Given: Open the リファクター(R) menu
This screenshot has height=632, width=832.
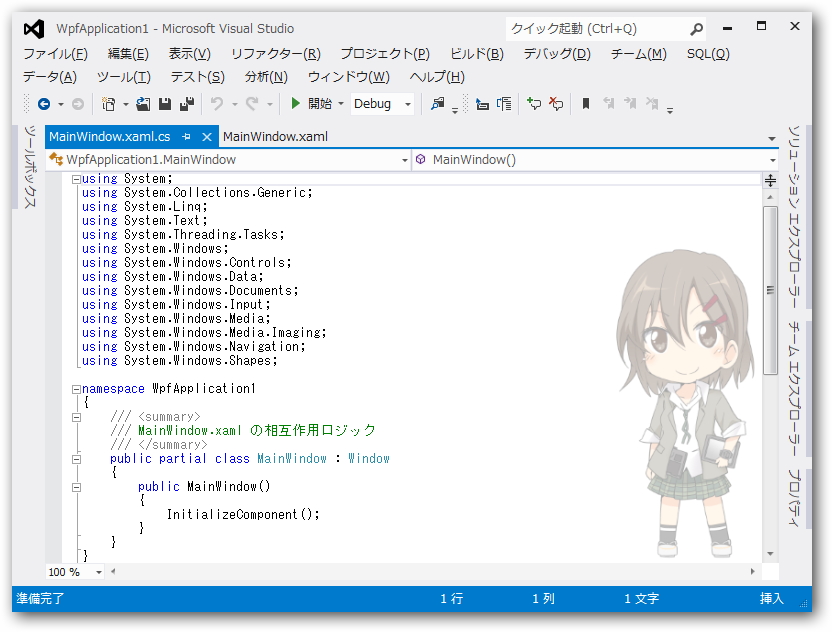Looking at the screenshot, I should coord(275,54).
